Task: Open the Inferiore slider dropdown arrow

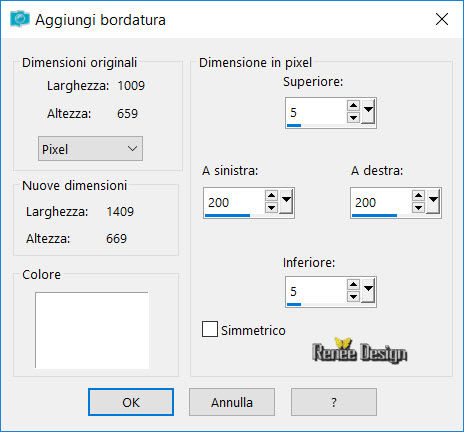Action: (368, 290)
